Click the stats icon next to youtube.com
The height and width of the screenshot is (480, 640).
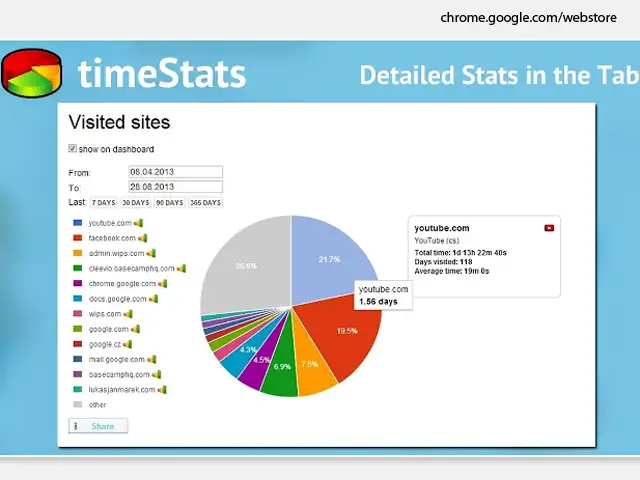click(141, 223)
